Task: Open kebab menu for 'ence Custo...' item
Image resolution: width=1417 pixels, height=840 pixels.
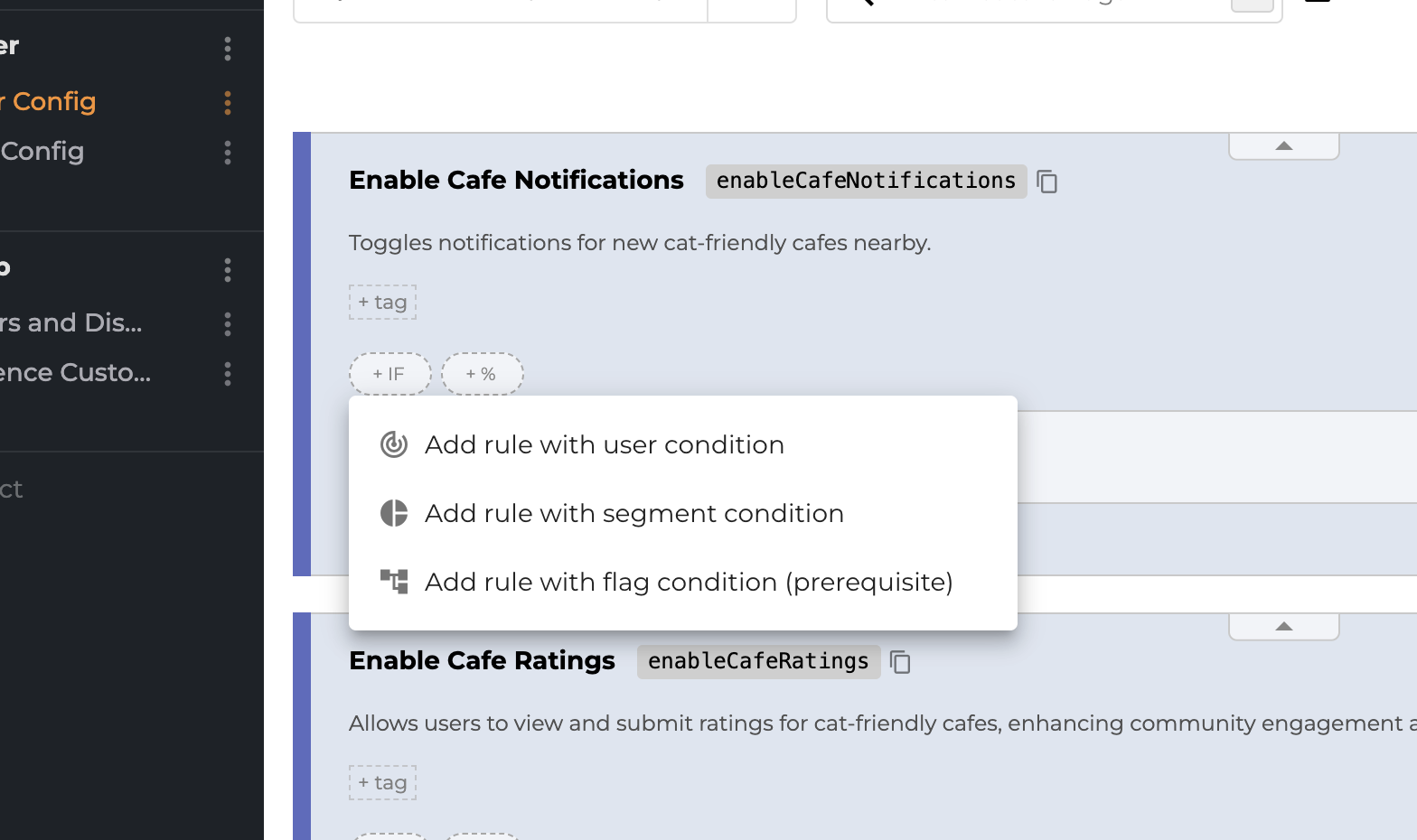Action: [x=228, y=374]
